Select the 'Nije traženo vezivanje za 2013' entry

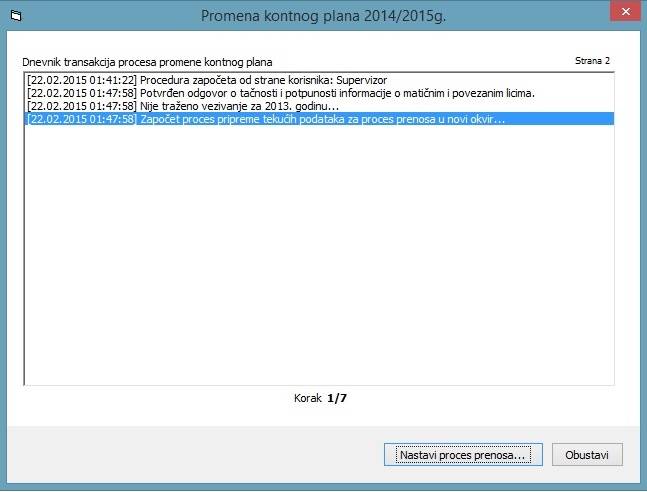(239, 106)
